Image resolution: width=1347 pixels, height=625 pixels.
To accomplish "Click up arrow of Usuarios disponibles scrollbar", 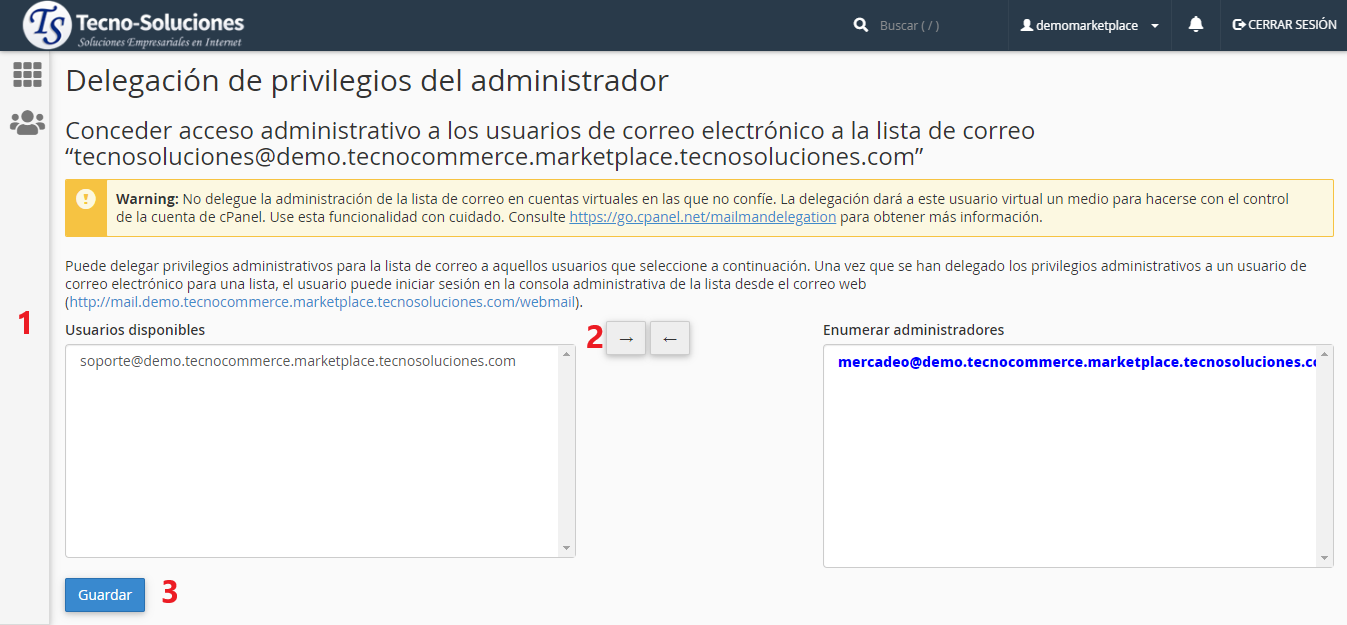I will [567, 354].
